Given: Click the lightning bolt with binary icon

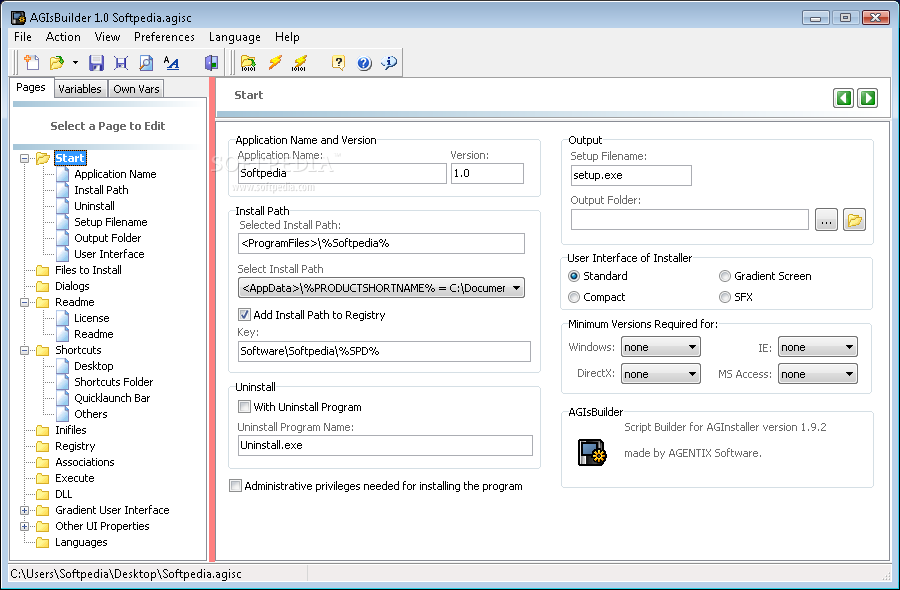Looking at the screenshot, I should click(x=299, y=63).
